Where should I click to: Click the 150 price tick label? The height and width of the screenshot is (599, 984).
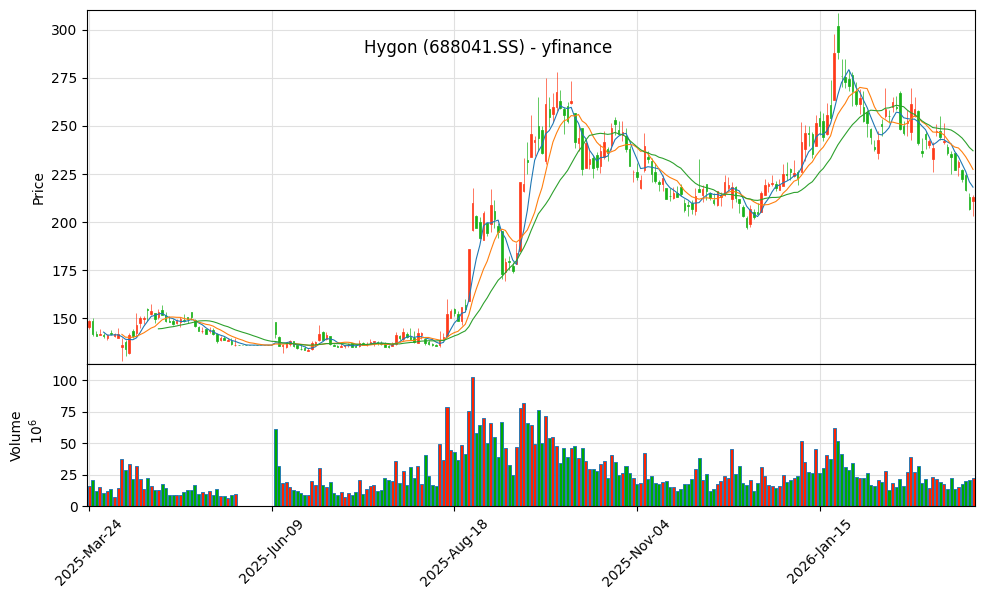click(x=64, y=319)
